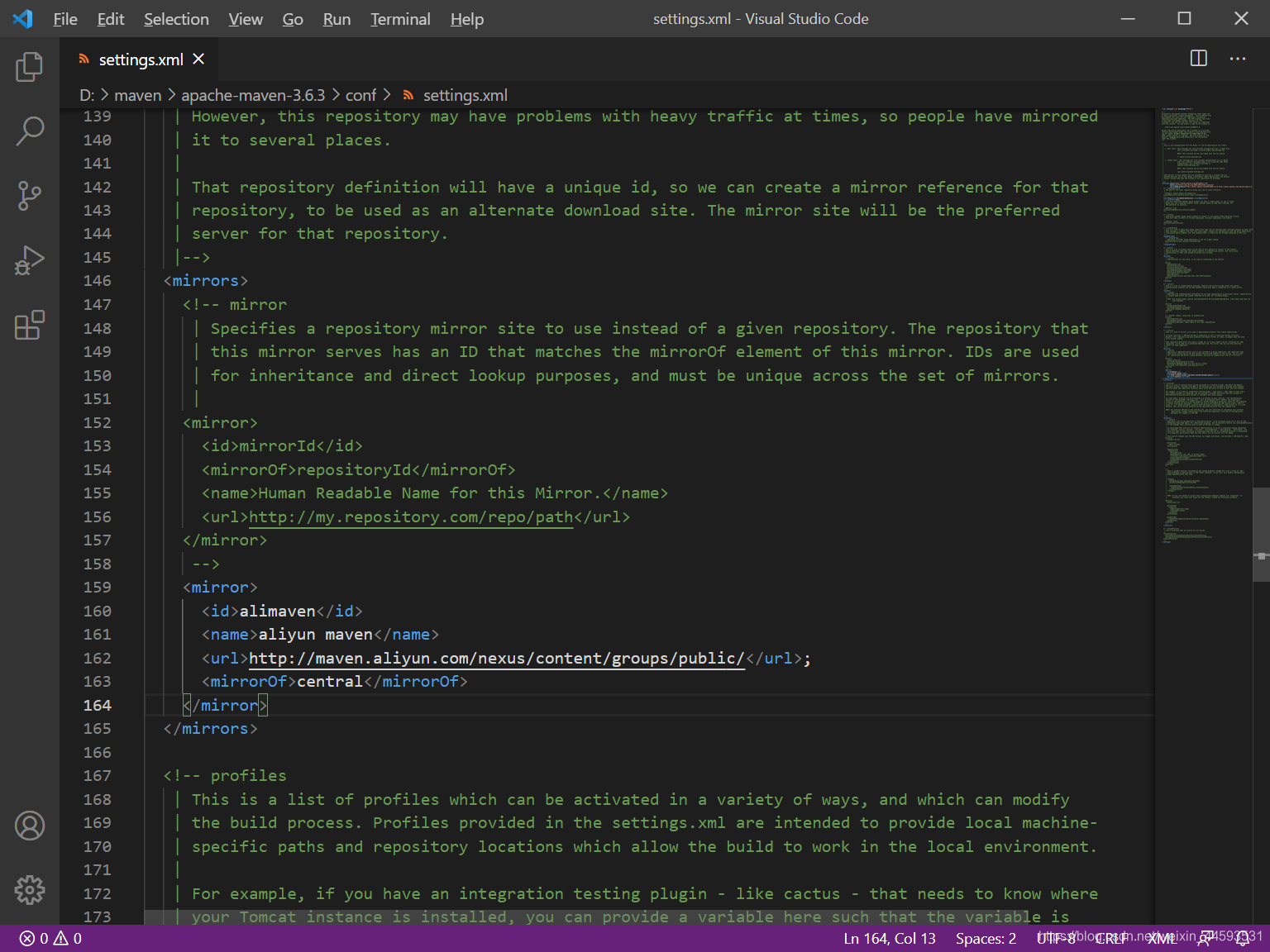Click line number 165
1270x952 pixels.
click(97, 729)
